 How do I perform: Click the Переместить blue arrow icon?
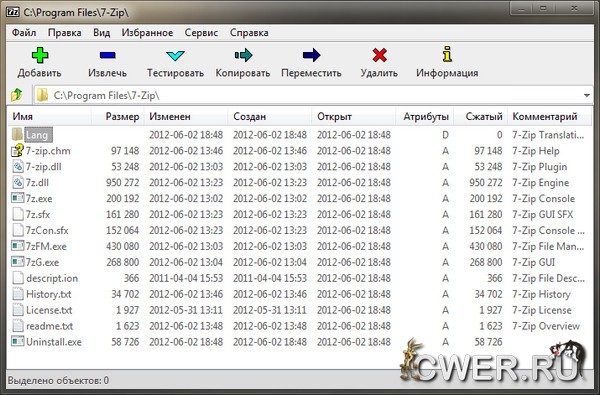[311, 55]
